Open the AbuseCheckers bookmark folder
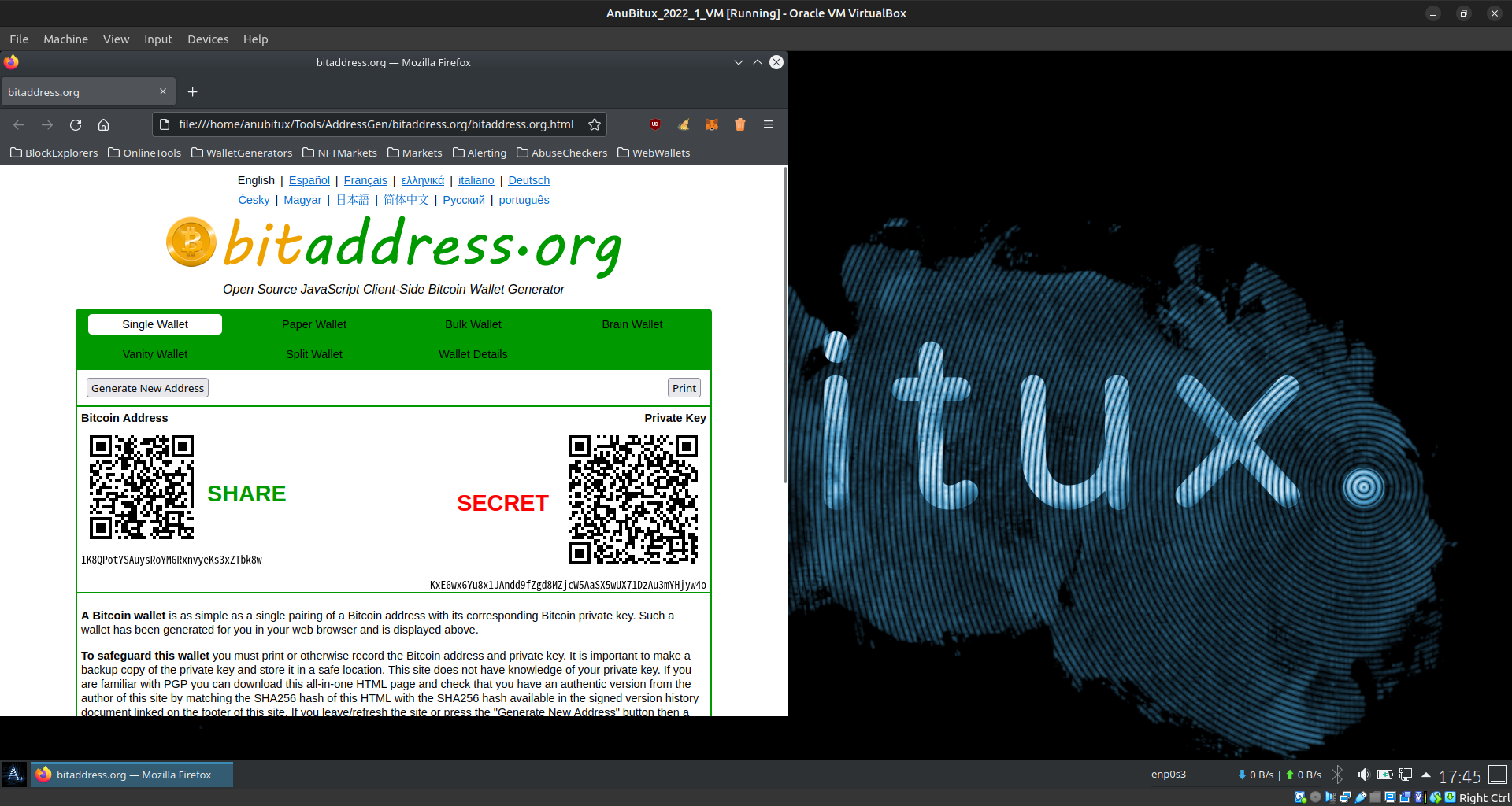Image resolution: width=1512 pixels, height=806 pixels. pyautogui.click(x=562, y=153)
